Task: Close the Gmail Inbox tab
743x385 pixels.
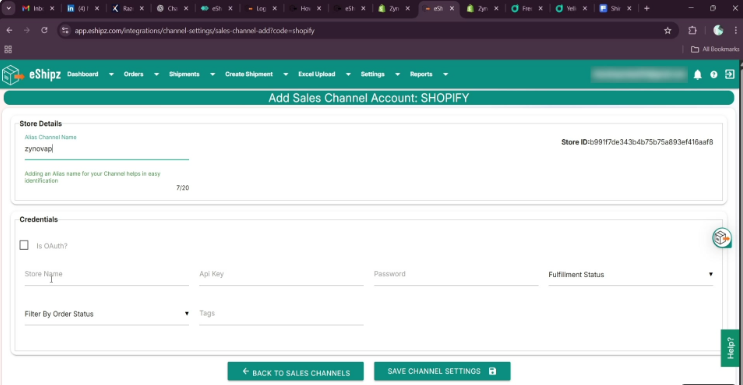Action: click(52, 9)
